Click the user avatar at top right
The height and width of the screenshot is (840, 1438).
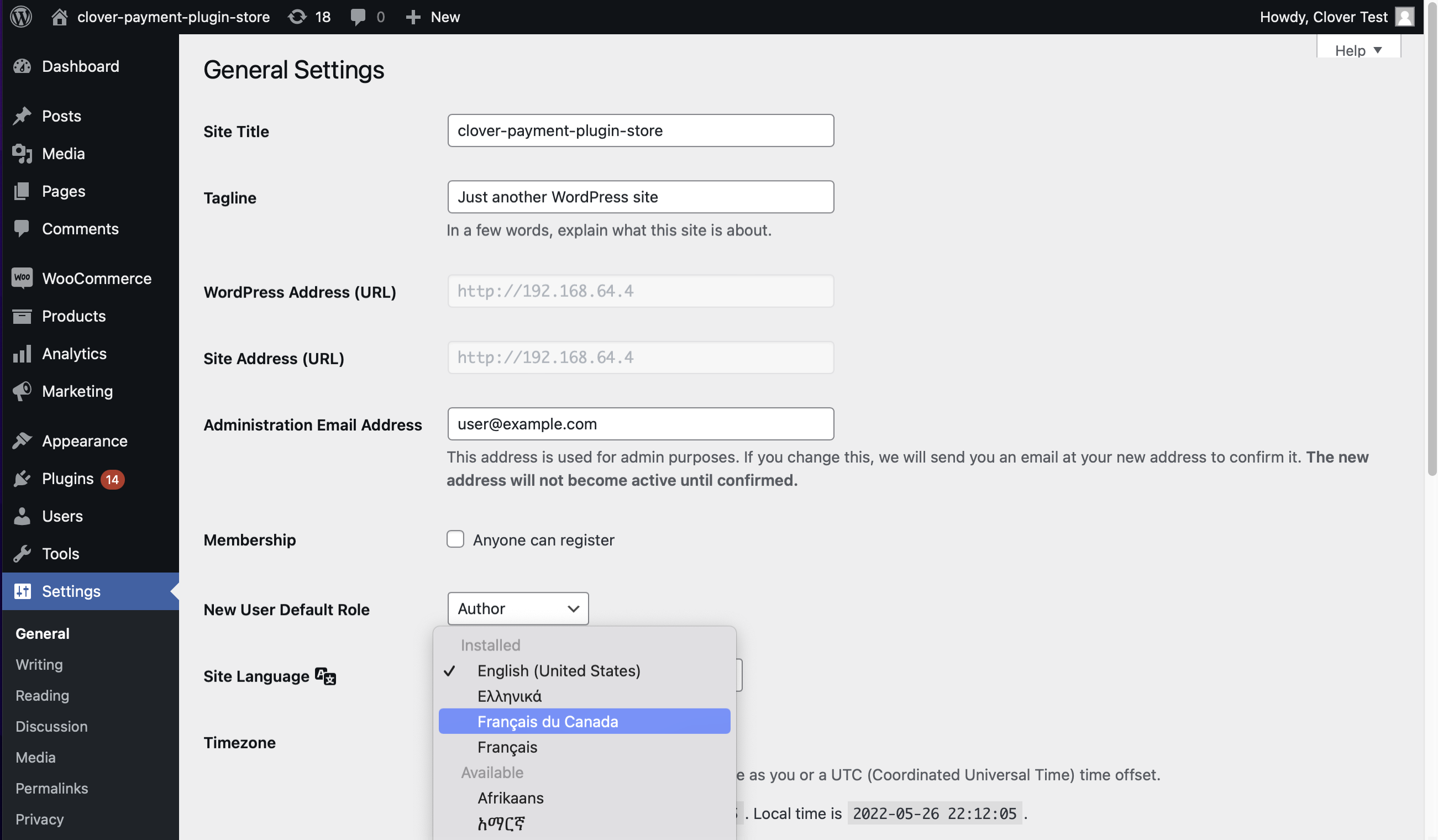coord(1404,17)
